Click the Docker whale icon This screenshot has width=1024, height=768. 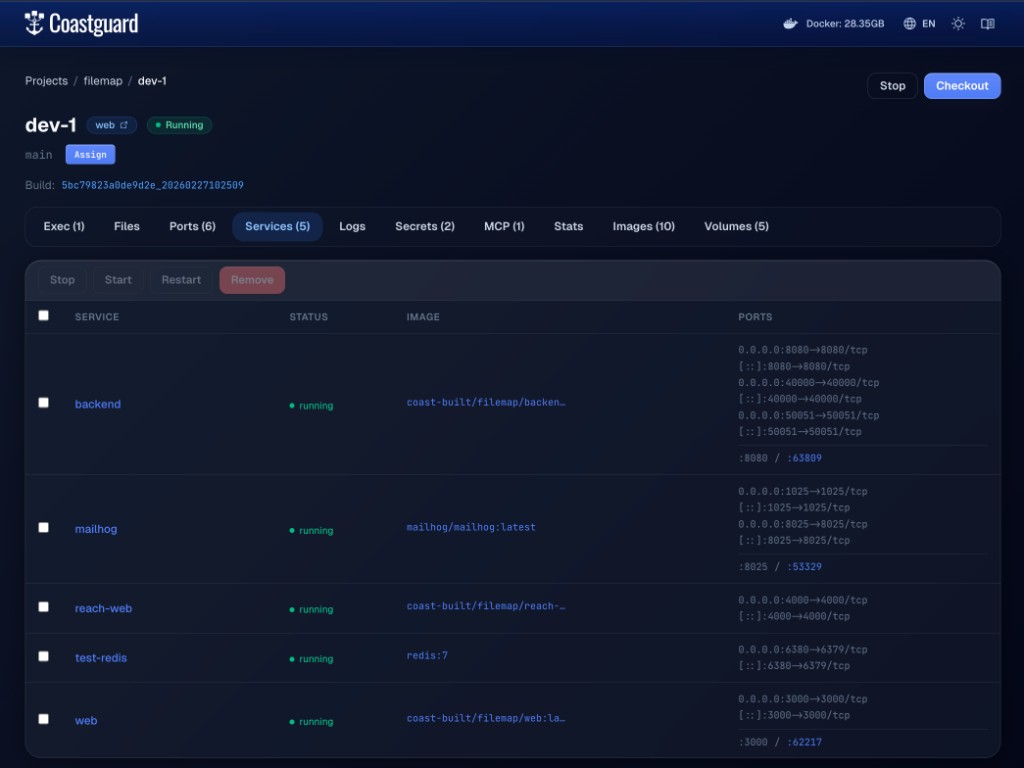tap(790, 24)
